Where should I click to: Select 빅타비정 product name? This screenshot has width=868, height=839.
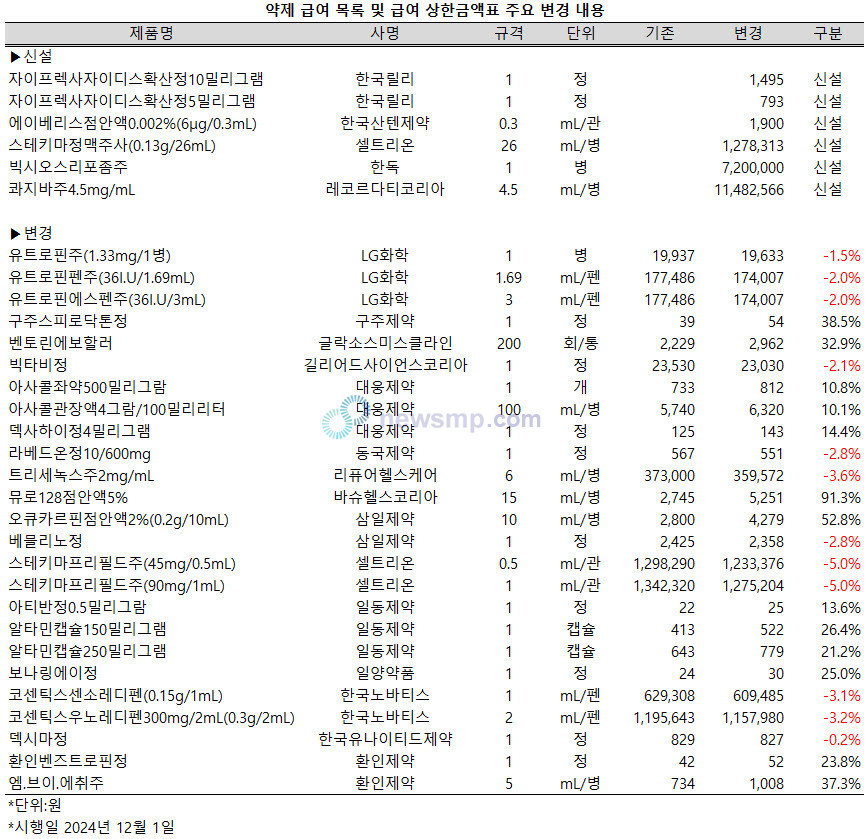click(x=38, y=365)
